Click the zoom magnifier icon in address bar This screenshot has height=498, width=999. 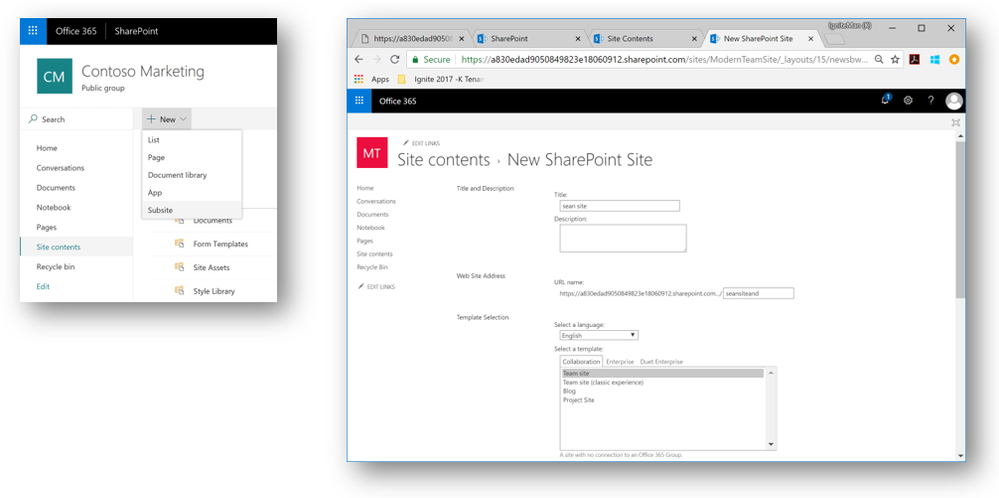879,59
